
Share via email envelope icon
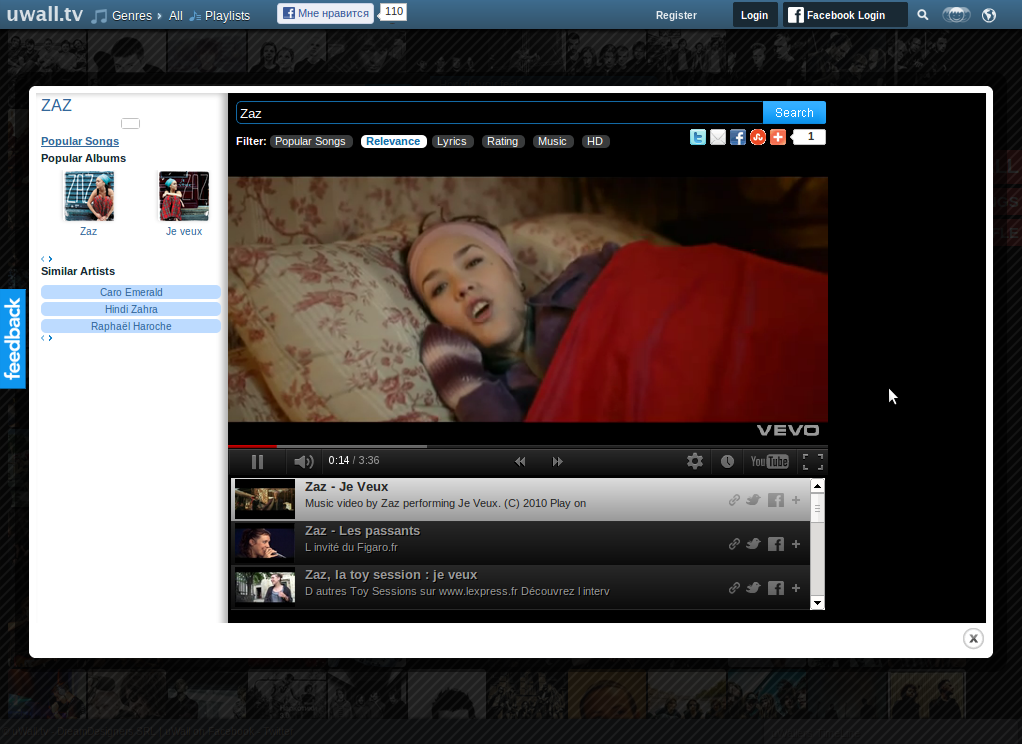(x=718, y=137)
